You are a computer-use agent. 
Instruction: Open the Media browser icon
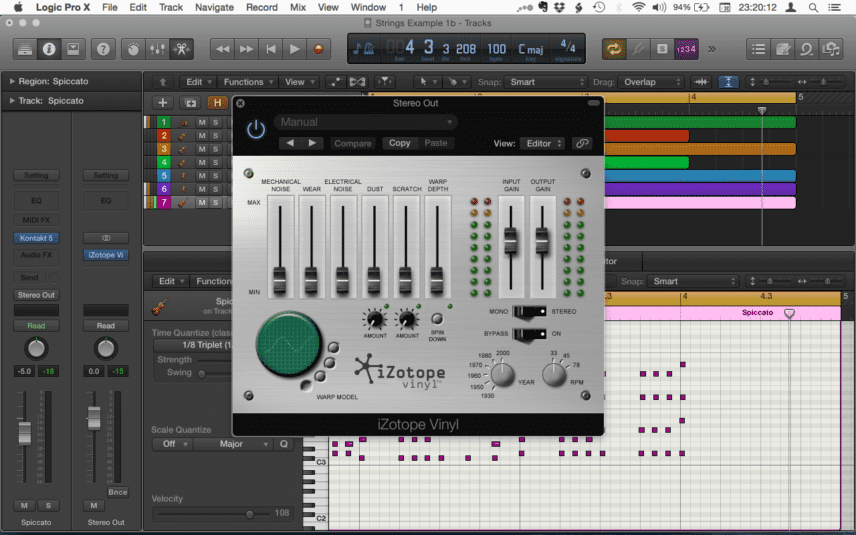(x=830, y=49)
